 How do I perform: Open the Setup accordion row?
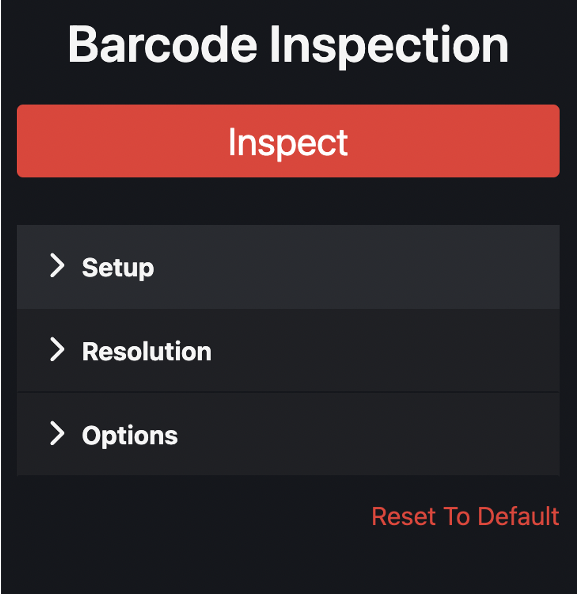288,267
